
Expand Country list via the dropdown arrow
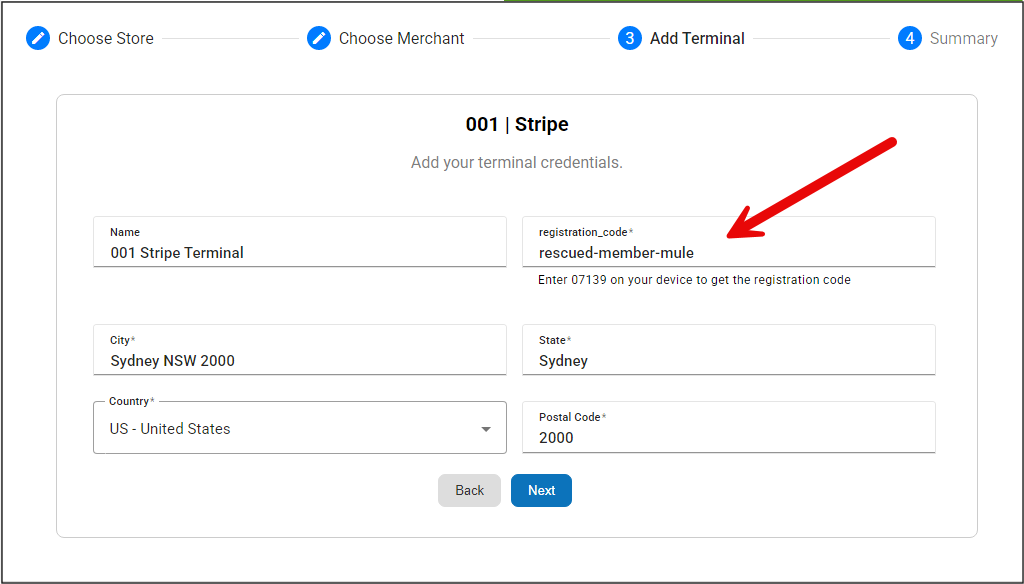click(x=486, y=429)
